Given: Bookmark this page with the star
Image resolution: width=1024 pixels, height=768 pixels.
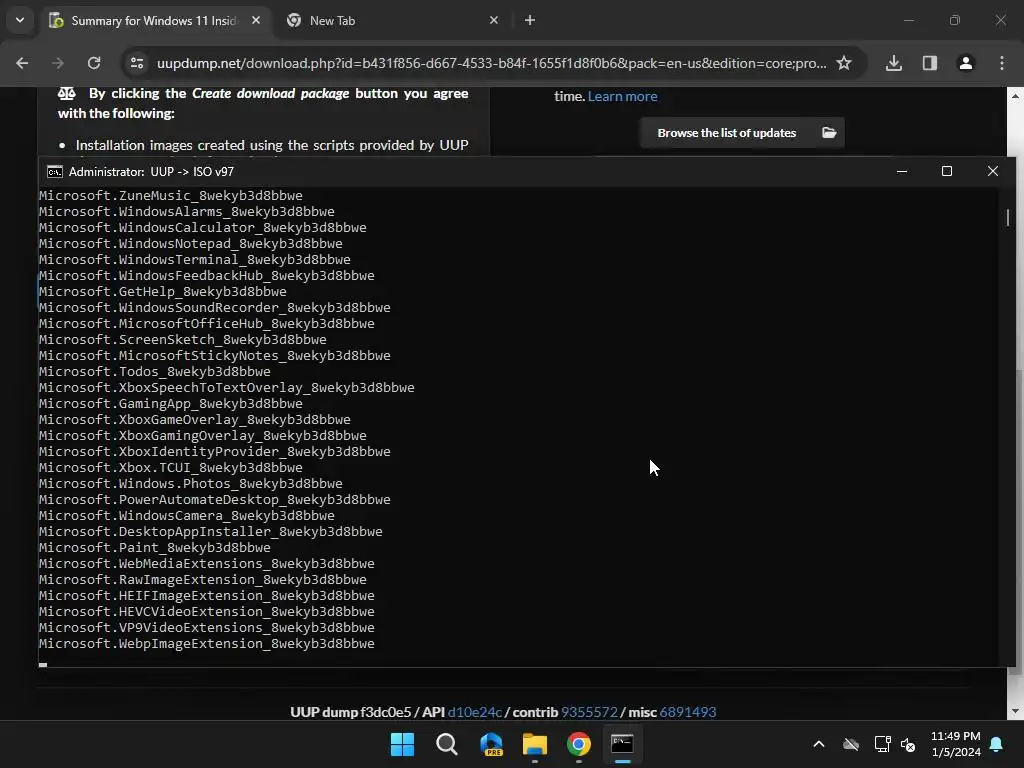Looking at the screenshot, I should point(844,63).
